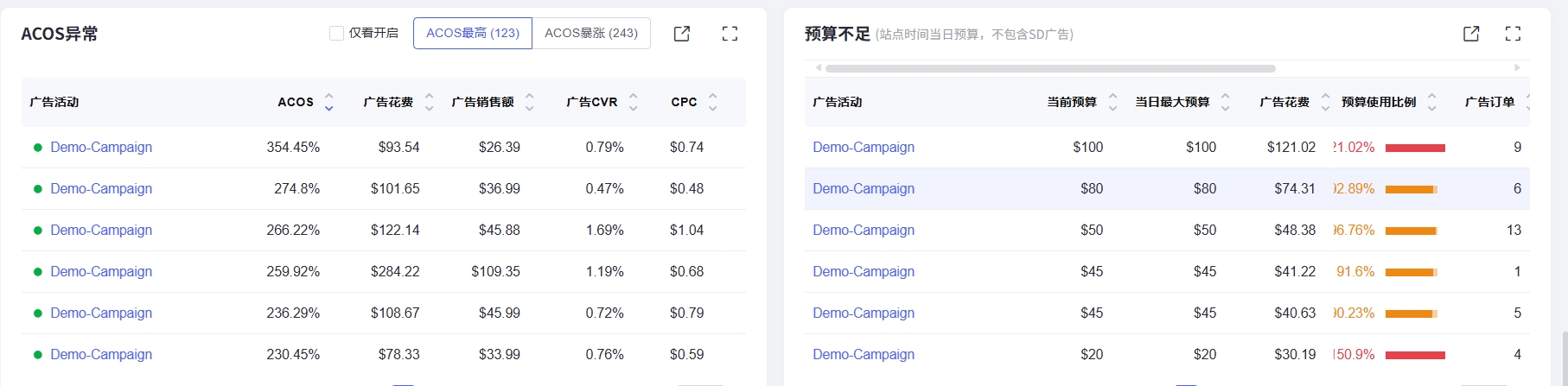Open ACOS异常 panel in new window

[681, 34]
